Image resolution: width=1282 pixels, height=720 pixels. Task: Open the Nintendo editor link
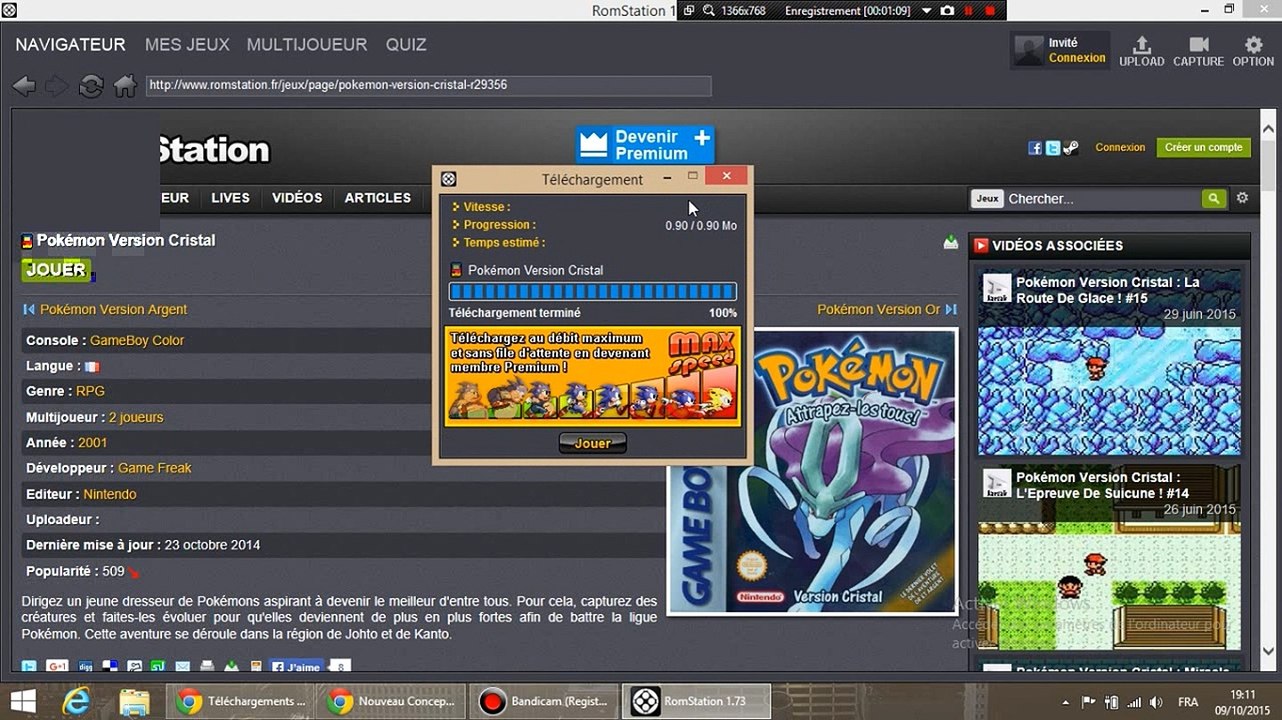[110, 494]
